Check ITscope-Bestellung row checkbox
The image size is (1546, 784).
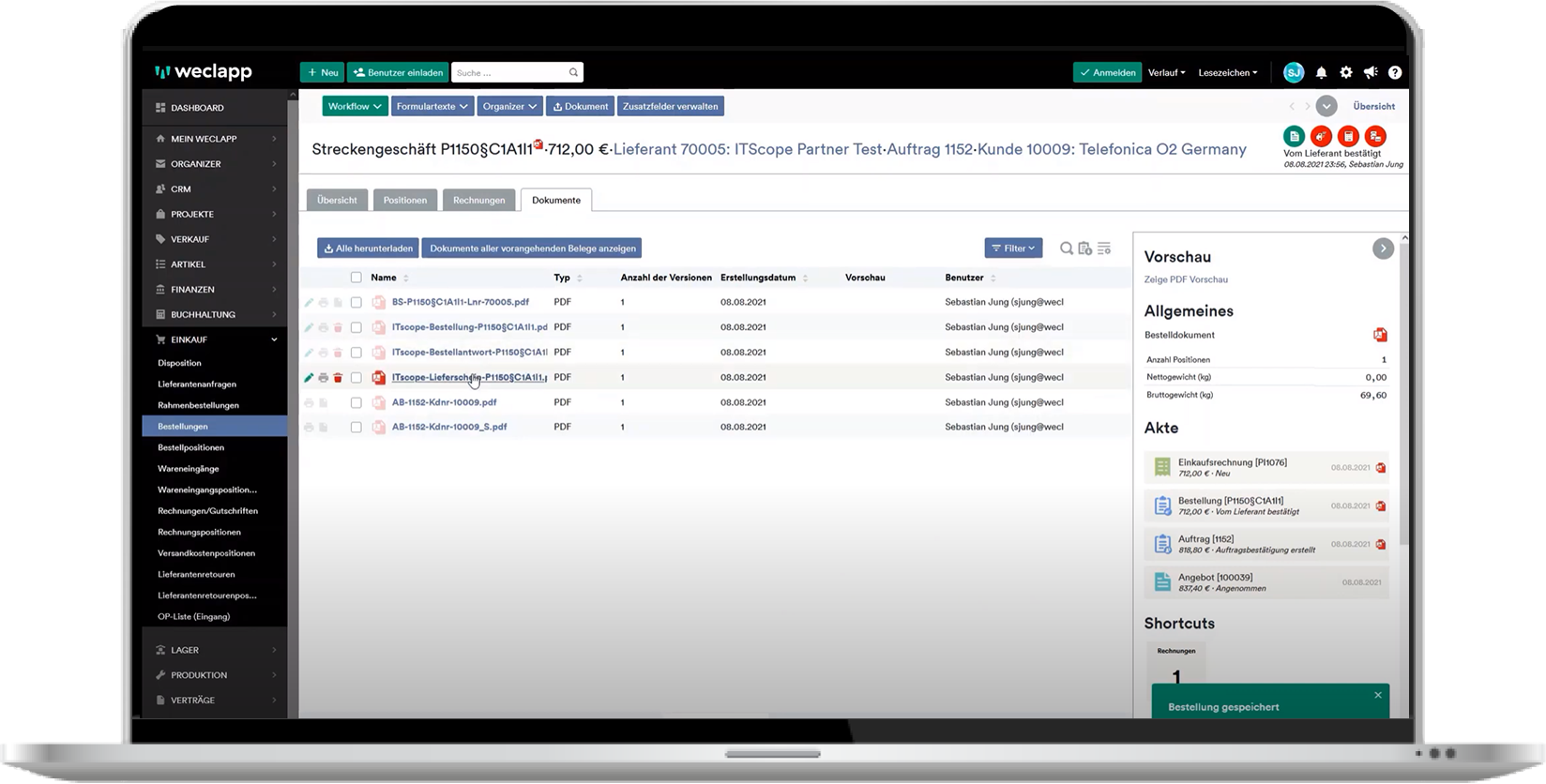[x=356, y=327]
